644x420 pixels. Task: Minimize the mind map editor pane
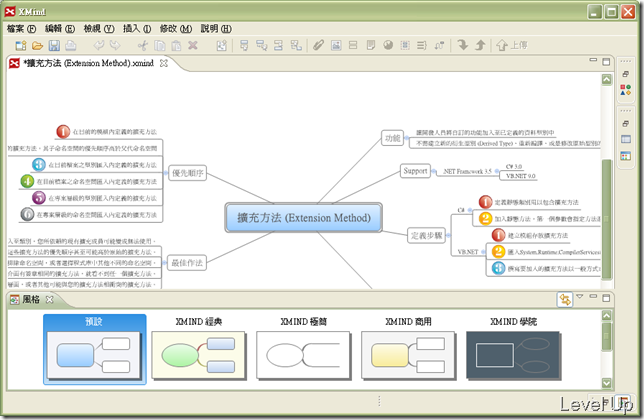coord(593,60)
